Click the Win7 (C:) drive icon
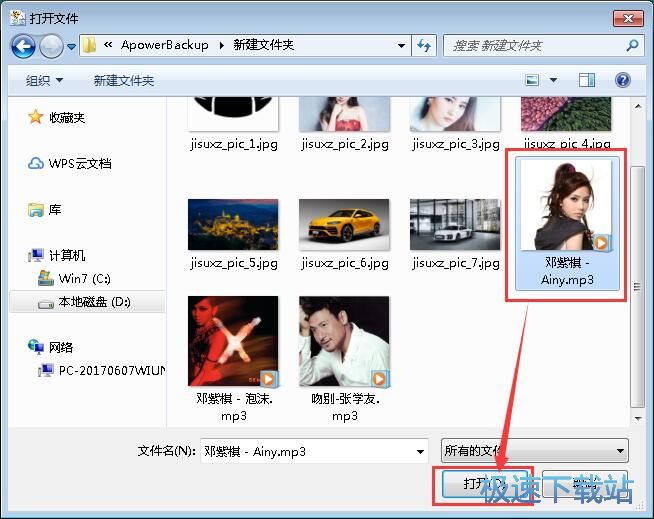Screen dimensions: 654x519 (x=46, y=278)
